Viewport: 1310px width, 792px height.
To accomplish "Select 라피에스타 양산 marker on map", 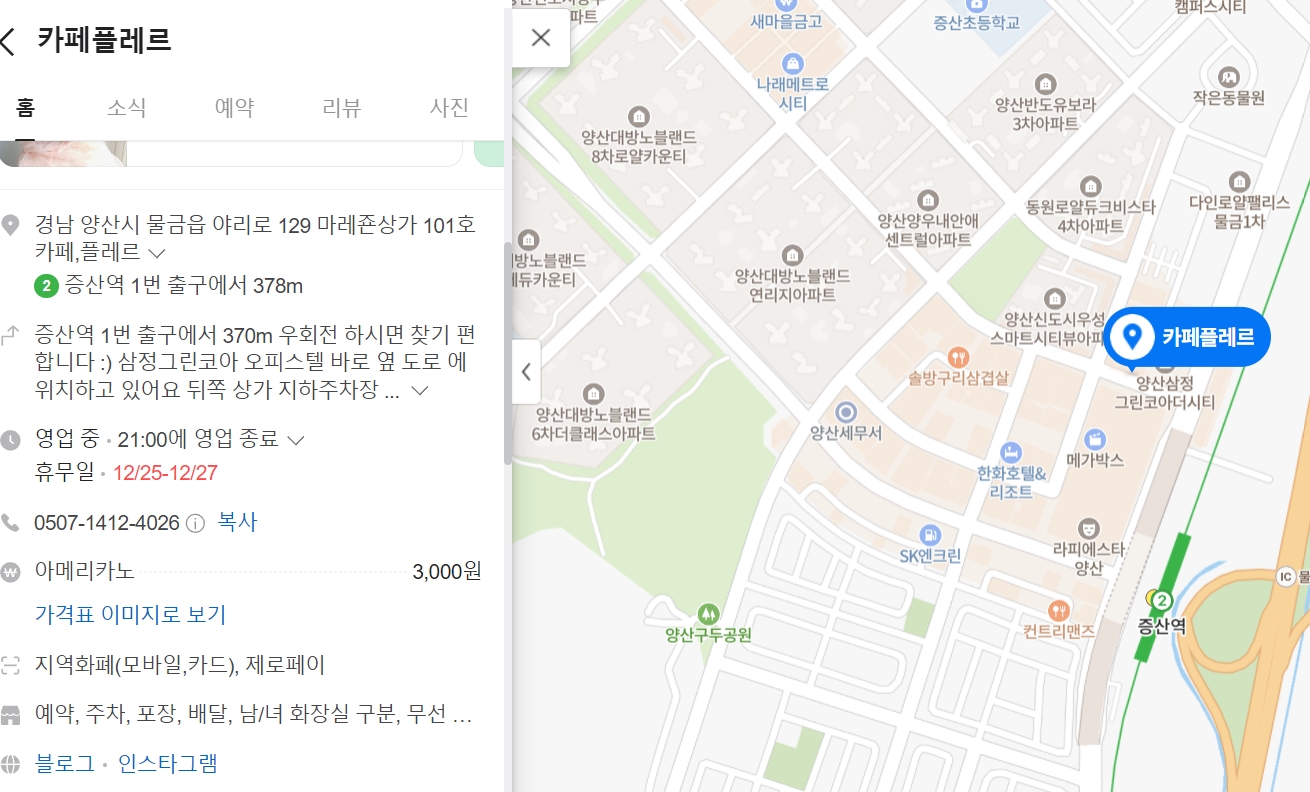I will point(1089,528).
